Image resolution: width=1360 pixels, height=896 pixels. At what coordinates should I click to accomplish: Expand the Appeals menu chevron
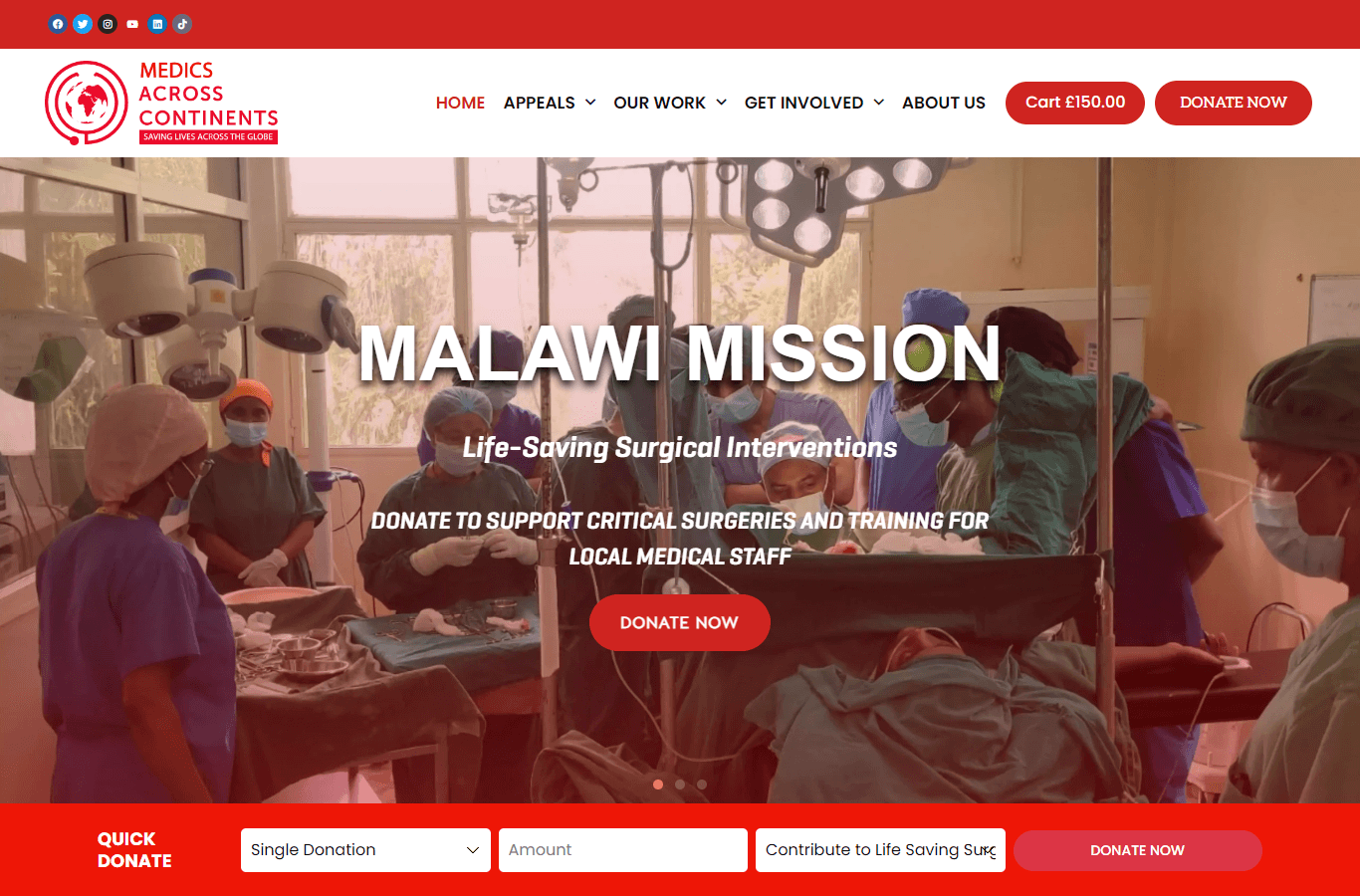click(590, 103)
